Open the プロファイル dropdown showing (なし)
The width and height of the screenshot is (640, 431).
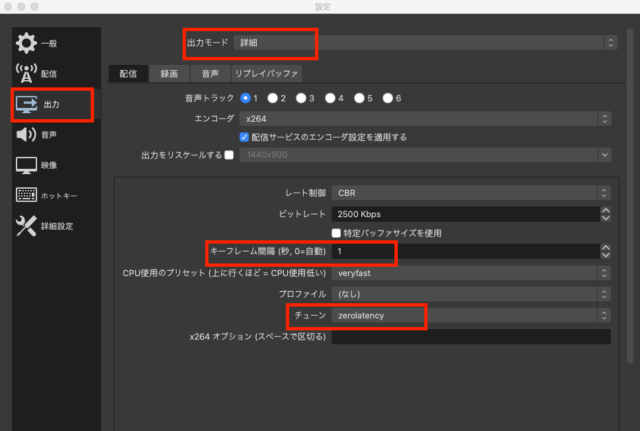[x=471, y=294]
